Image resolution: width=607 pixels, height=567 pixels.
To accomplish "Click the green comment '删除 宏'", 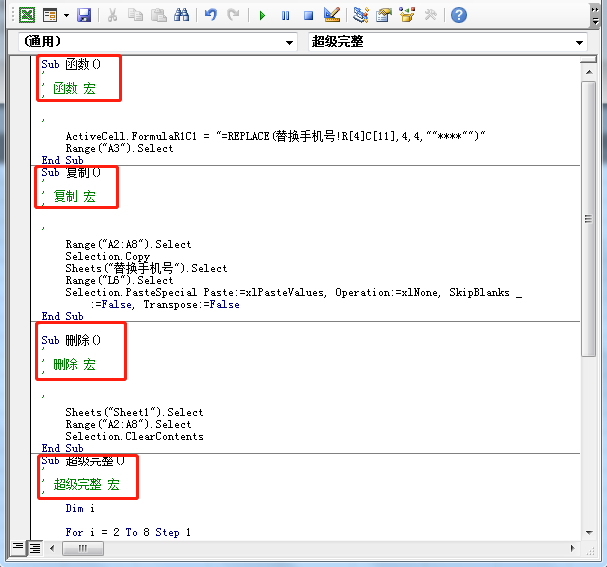I will 74,364.
